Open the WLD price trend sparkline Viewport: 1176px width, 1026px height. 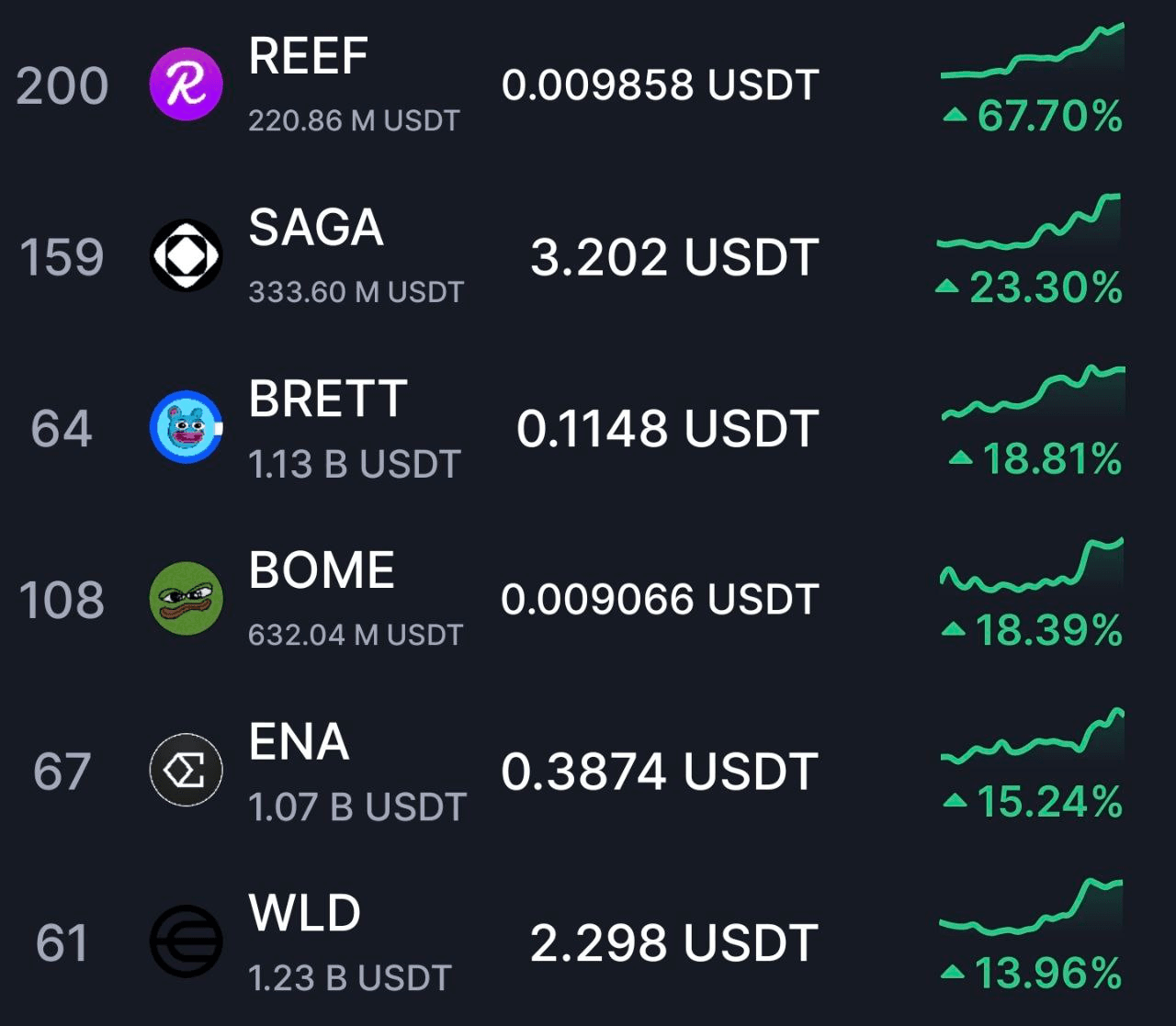pos(1031,907)
